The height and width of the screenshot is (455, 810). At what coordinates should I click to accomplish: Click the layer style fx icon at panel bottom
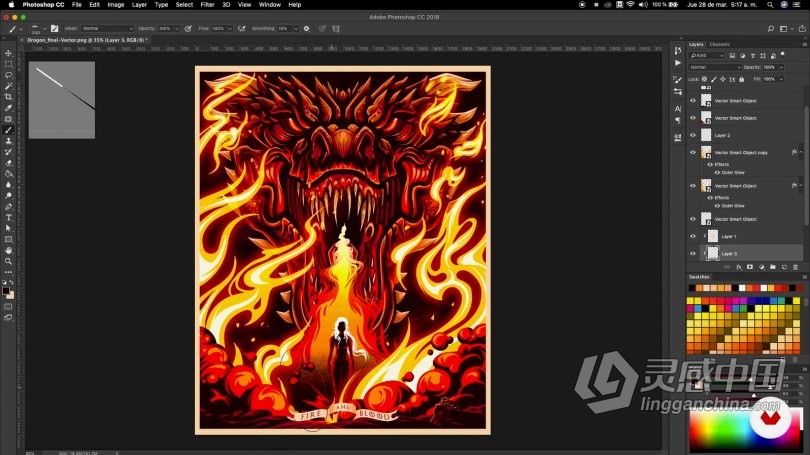click(739, 267)
